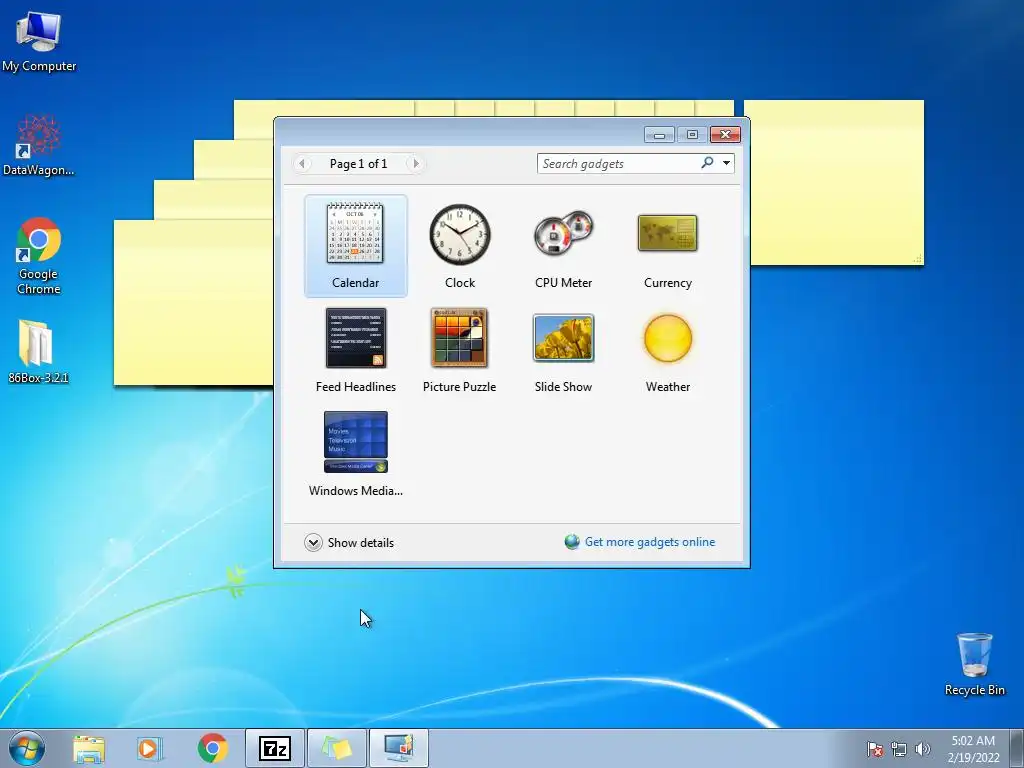Open volume speaker tray icon
Screen dimensions: 1024x768
[x=922, y=749]
